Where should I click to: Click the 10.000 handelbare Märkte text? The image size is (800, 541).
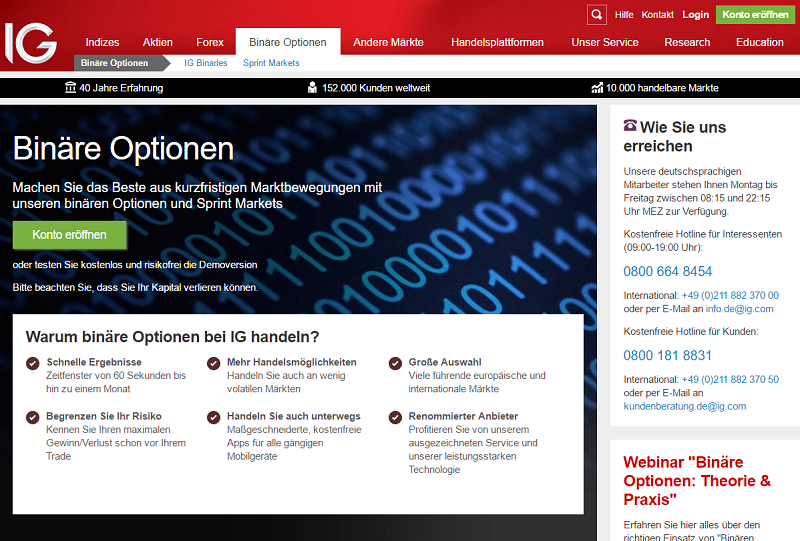(x=662, y=88)
